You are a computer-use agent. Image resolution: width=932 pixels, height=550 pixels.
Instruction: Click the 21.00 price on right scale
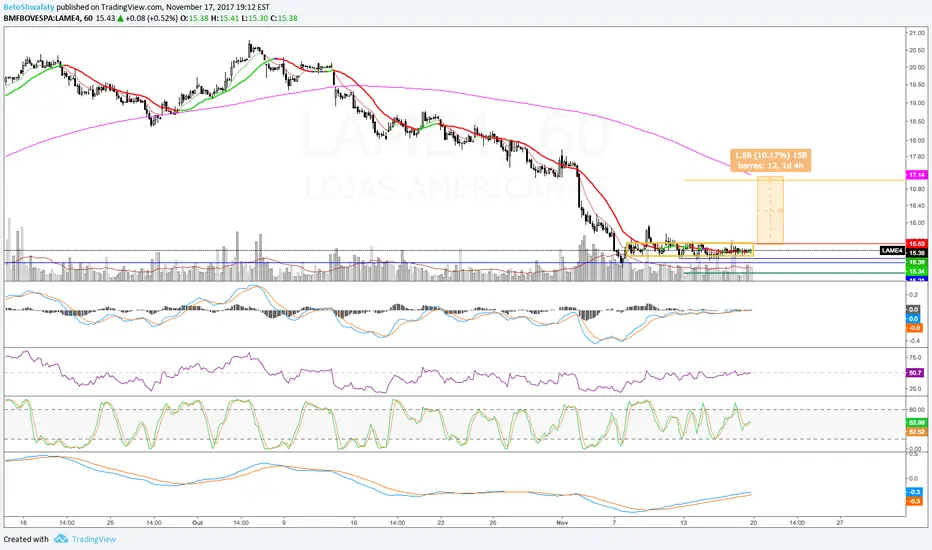pos(916,33)
